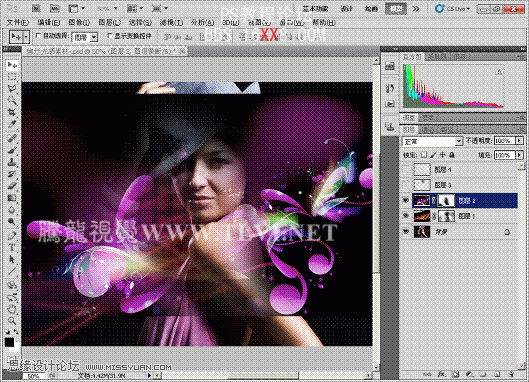
Task: Select the Zoom tool
Action: (12, 321)
